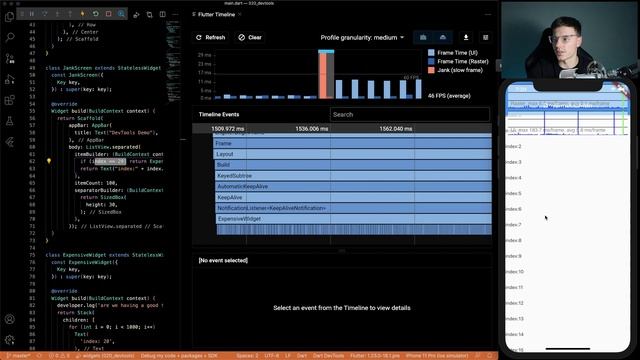Open More Actions menu of the code editor
Image resolution: width=640 pixels, height=360 pixels.
(176, 14)
